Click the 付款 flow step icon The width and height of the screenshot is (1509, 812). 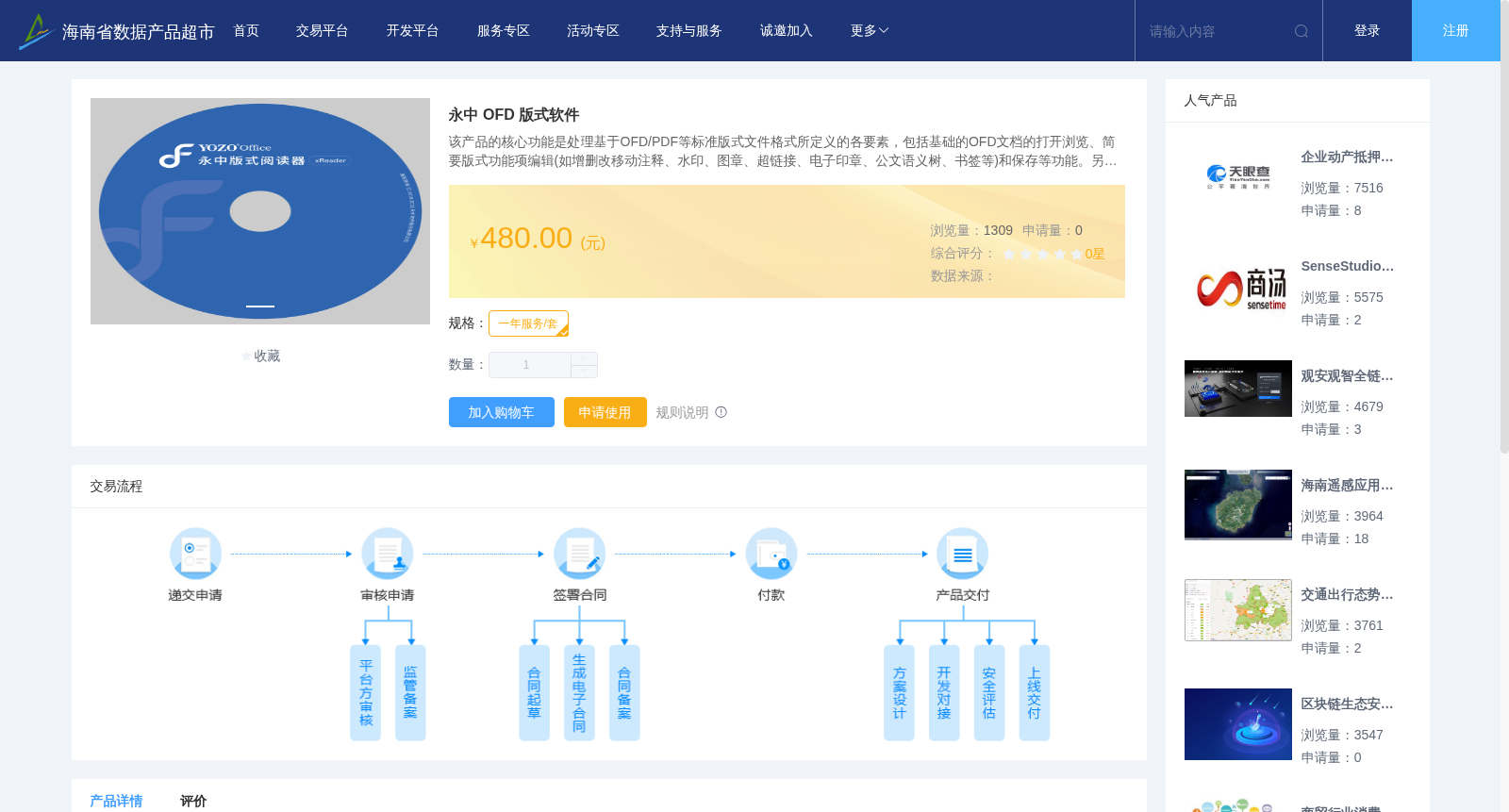click(x=771, y=554)
